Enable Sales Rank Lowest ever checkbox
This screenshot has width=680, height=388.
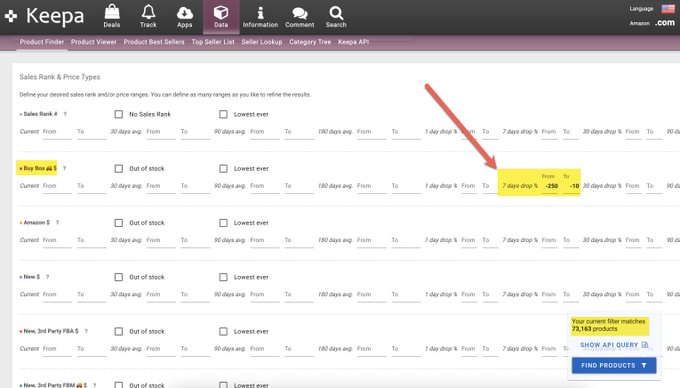tap(223, 114)
